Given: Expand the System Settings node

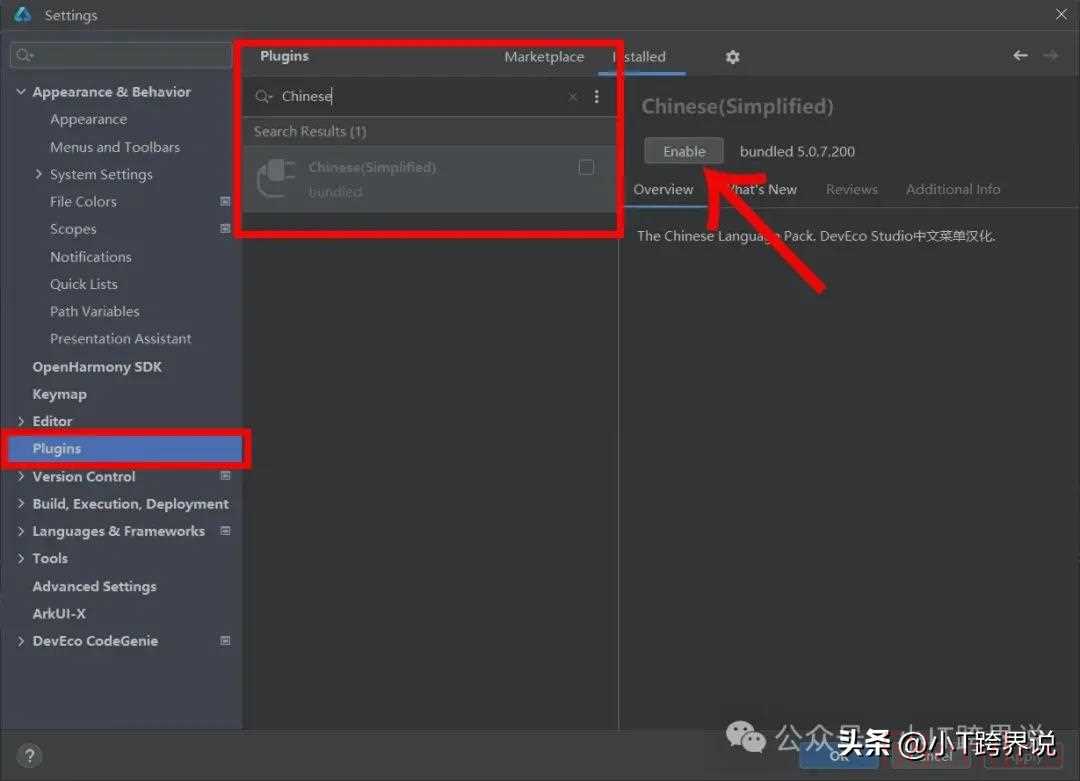Looking at the screenshot, I should [x=39, y=174].
